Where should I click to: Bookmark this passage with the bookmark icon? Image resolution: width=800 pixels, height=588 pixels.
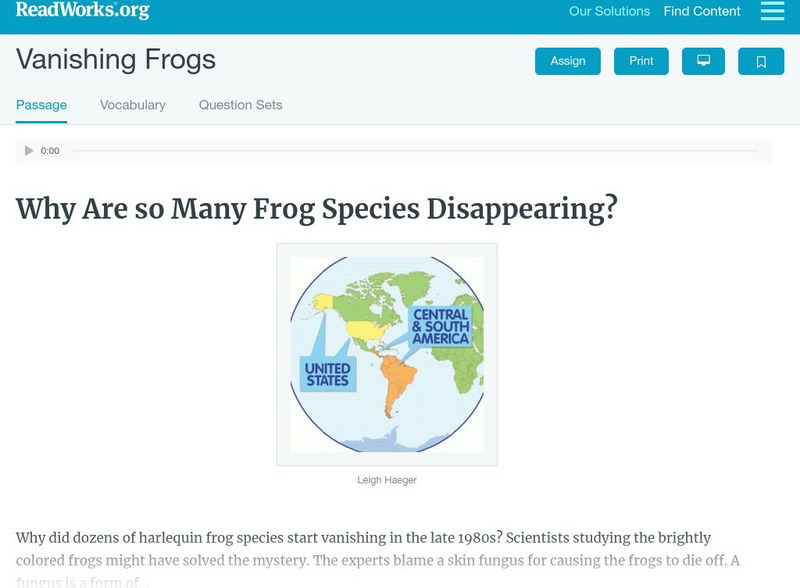(761, 61)
